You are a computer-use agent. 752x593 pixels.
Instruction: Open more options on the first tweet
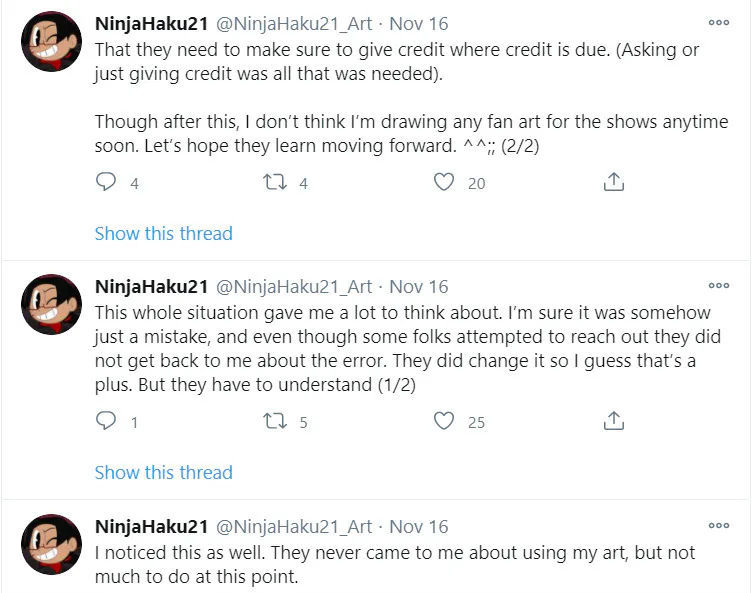point(718,22)
